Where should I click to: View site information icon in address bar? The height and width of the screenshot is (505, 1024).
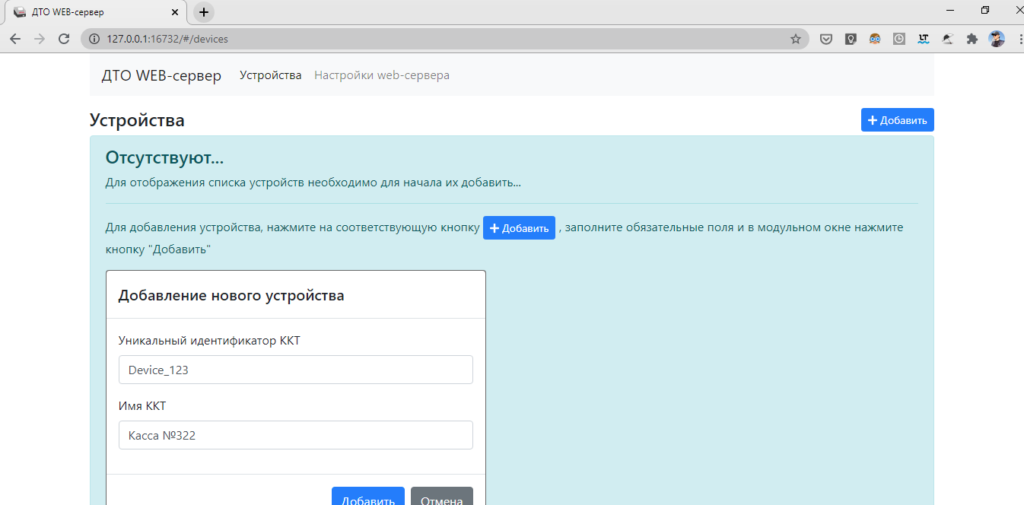click(x=95, y=39)
